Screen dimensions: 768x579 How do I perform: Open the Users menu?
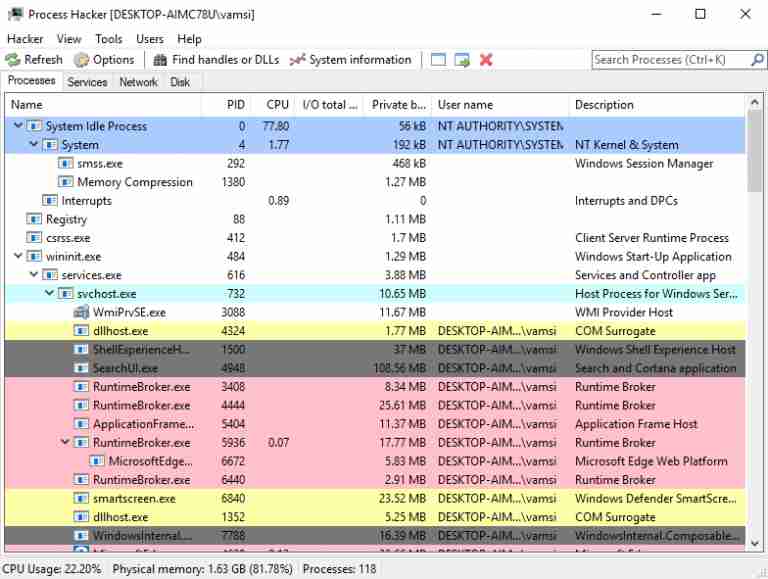pyautogui.click(x=150, y=39)
